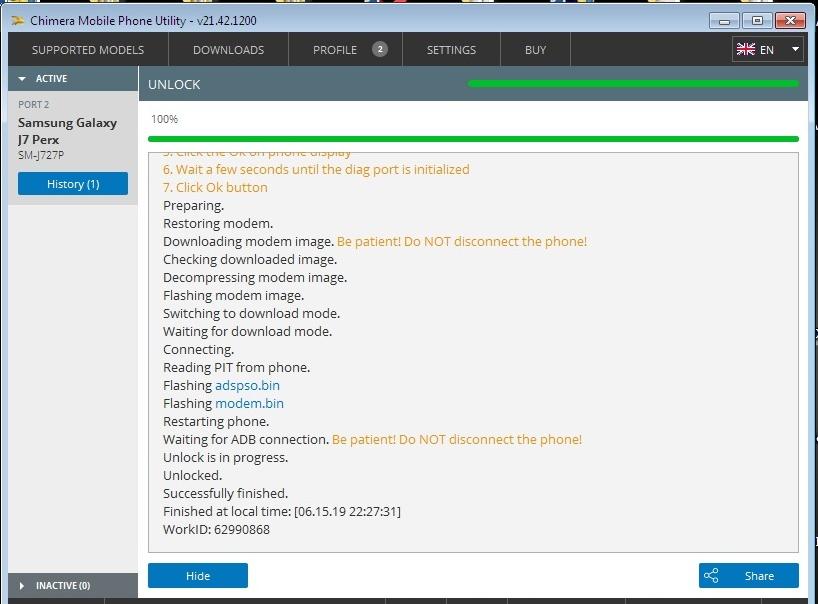This screenshot has height=604, width=818.
Task: Click the profile notification badge 2
Action: tap(380, 50)
